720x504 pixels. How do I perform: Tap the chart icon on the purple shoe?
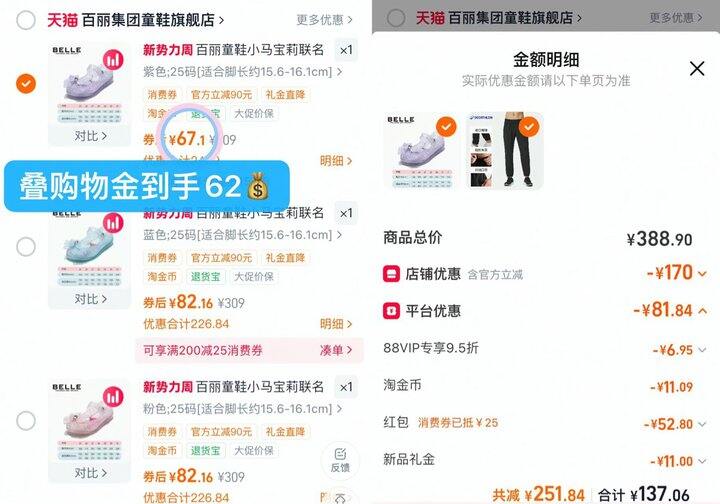coord(113,60)
